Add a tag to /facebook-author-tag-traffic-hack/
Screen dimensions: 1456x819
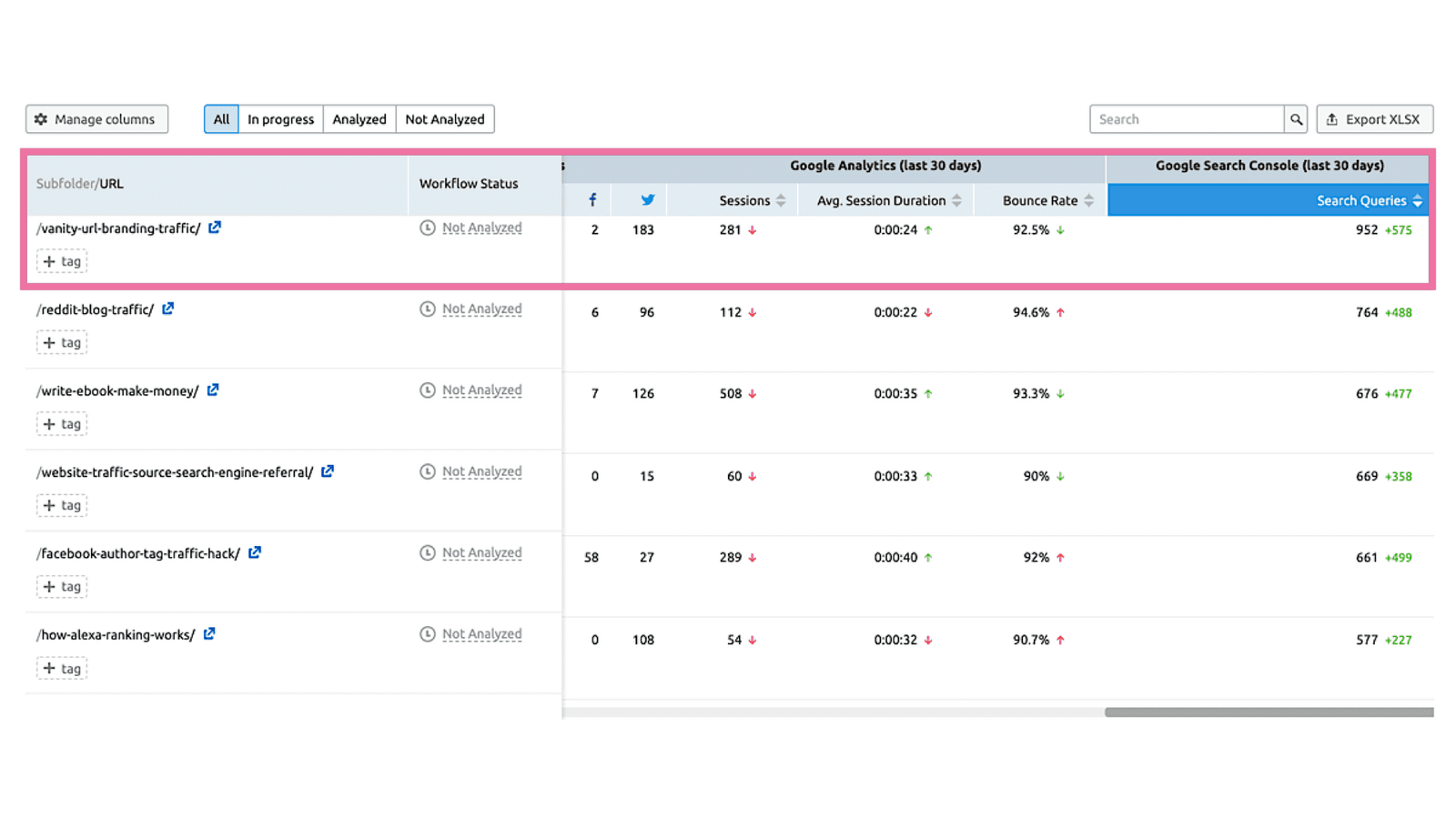(x=61, y=586)
